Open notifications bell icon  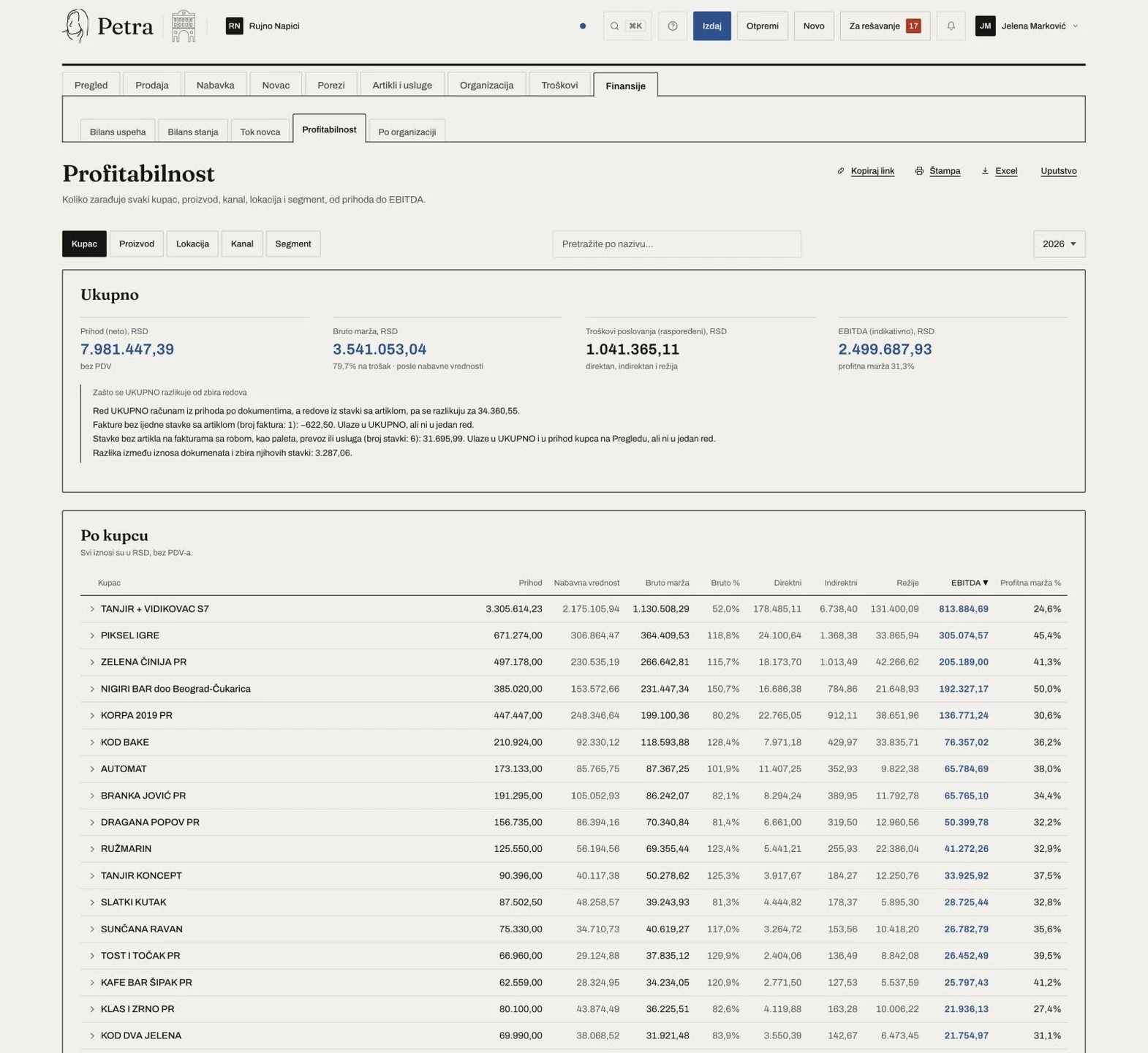coord(951,26)
